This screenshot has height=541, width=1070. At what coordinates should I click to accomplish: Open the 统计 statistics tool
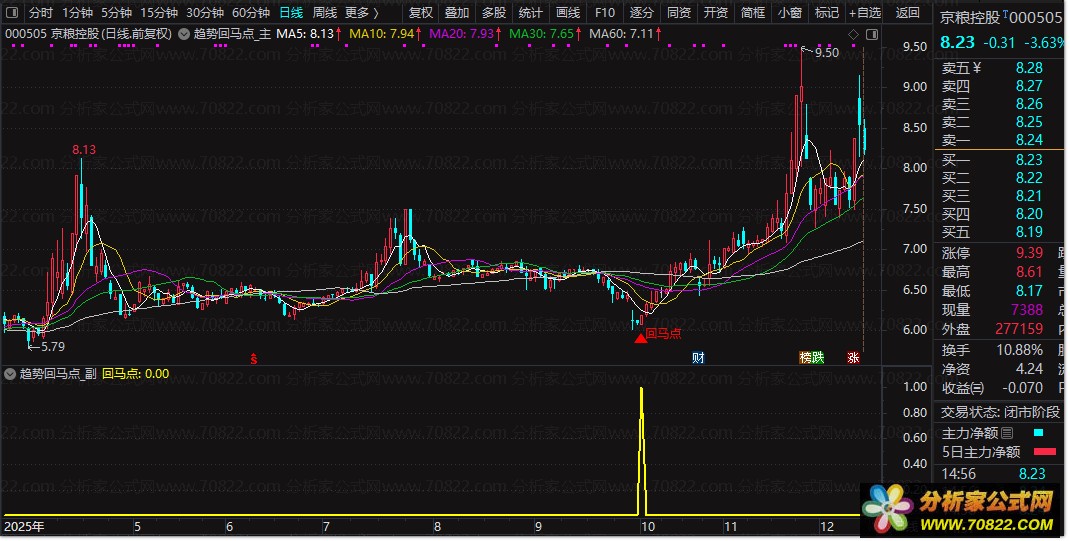(531, 13)
